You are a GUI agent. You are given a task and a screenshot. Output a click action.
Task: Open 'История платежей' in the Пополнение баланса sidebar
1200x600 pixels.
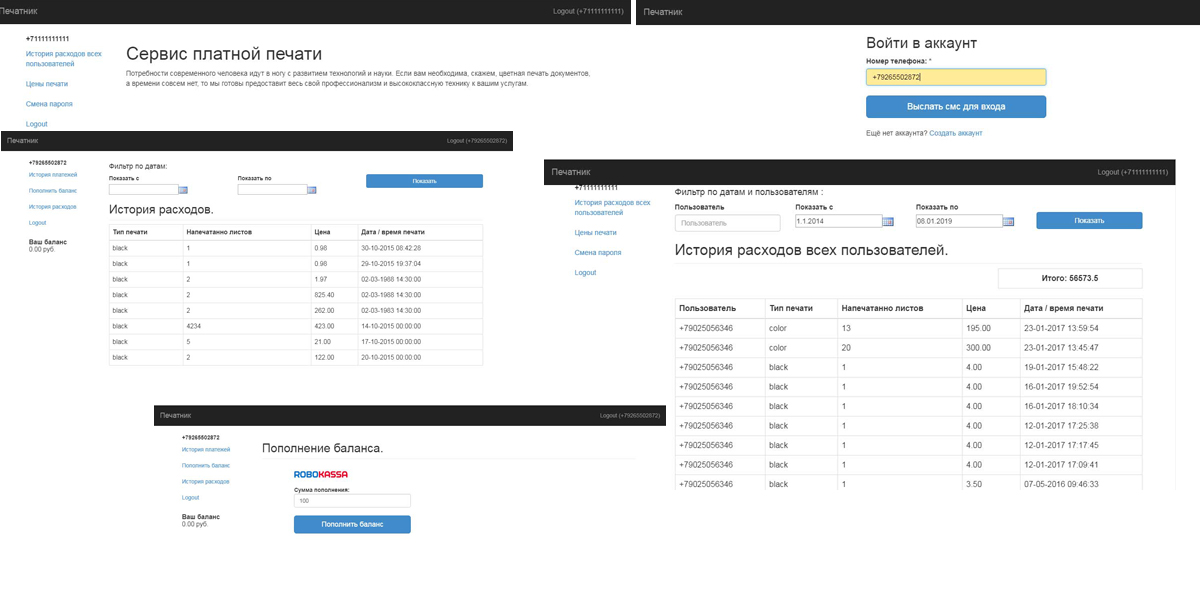tap(206, 450)
